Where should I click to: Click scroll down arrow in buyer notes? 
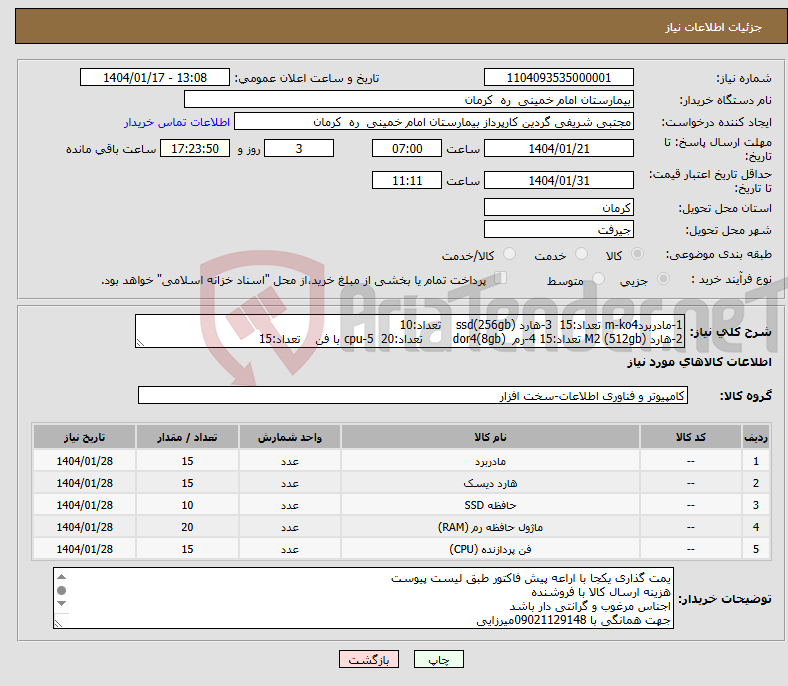click(x=61, y=603)
